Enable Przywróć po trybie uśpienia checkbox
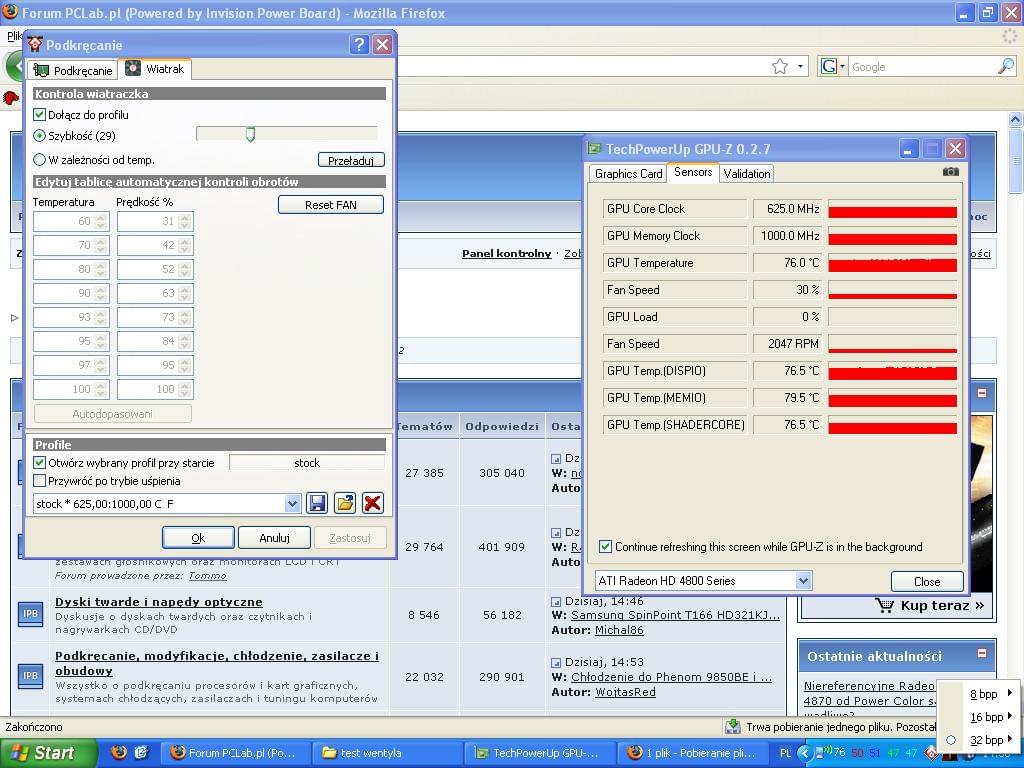This screenshot has height=768, width=1024. [x=40, y=481]
